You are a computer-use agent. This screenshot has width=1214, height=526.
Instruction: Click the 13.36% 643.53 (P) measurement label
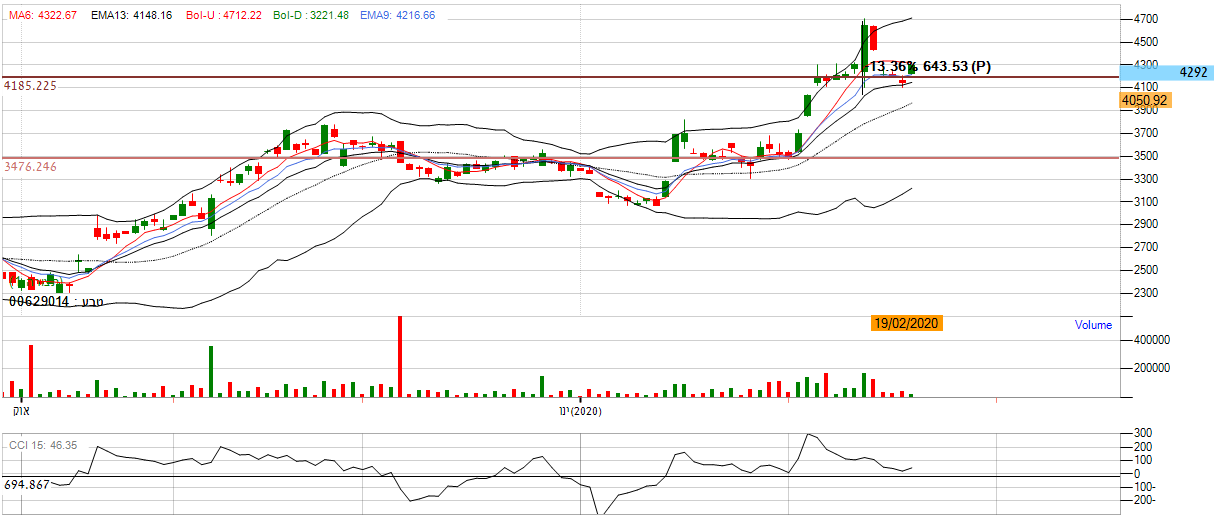[x=930, y=67]
